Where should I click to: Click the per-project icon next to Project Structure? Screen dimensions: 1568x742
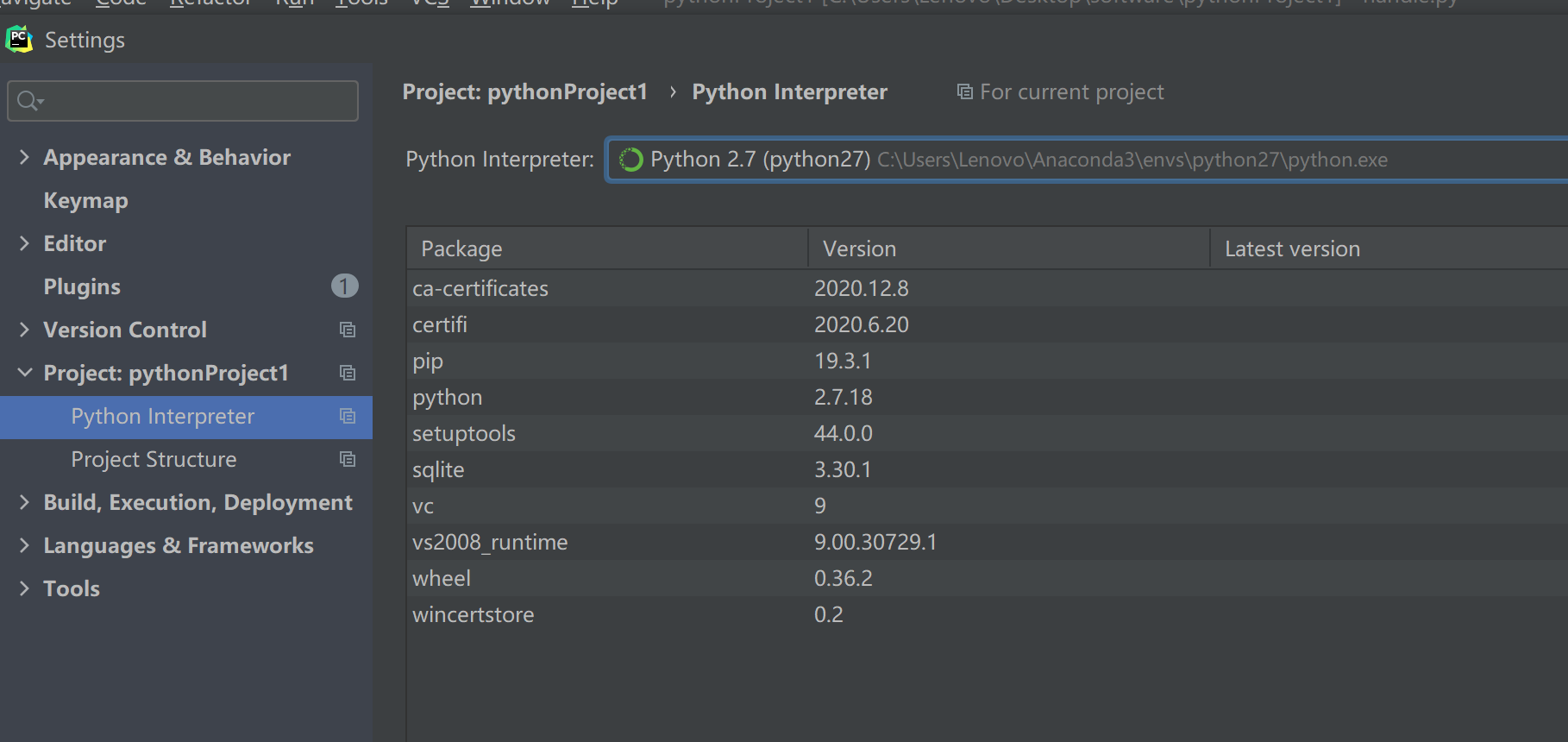click(348, 459)
